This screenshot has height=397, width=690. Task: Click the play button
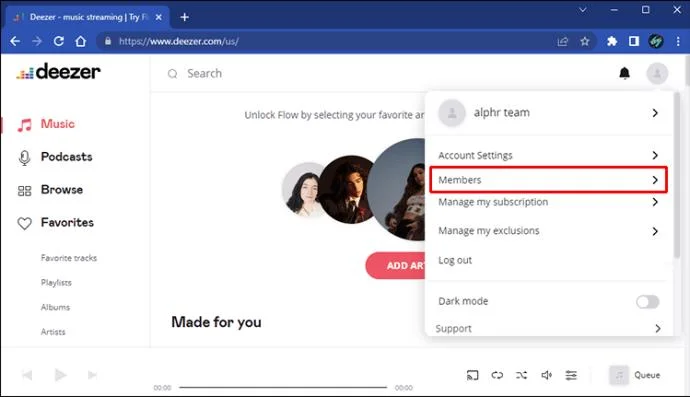pyautogui.click(x=60, y=375)
